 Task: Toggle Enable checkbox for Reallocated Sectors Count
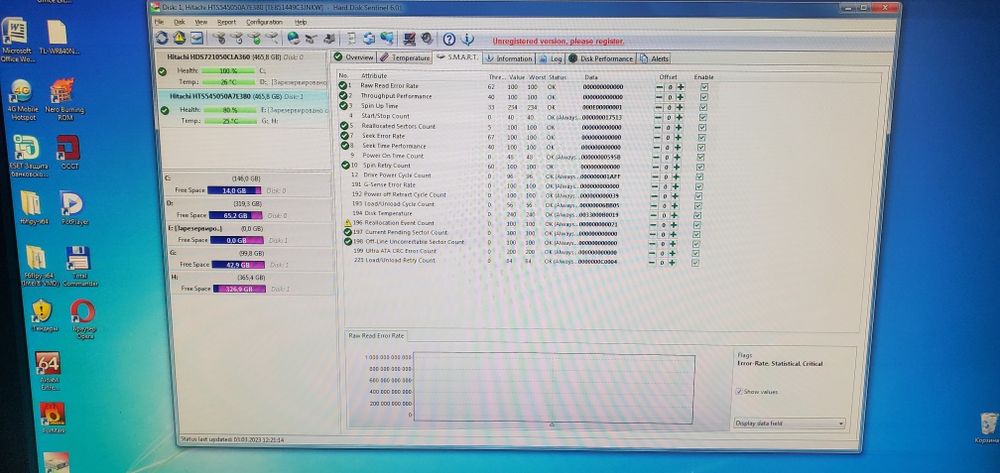tap(702, 127)
